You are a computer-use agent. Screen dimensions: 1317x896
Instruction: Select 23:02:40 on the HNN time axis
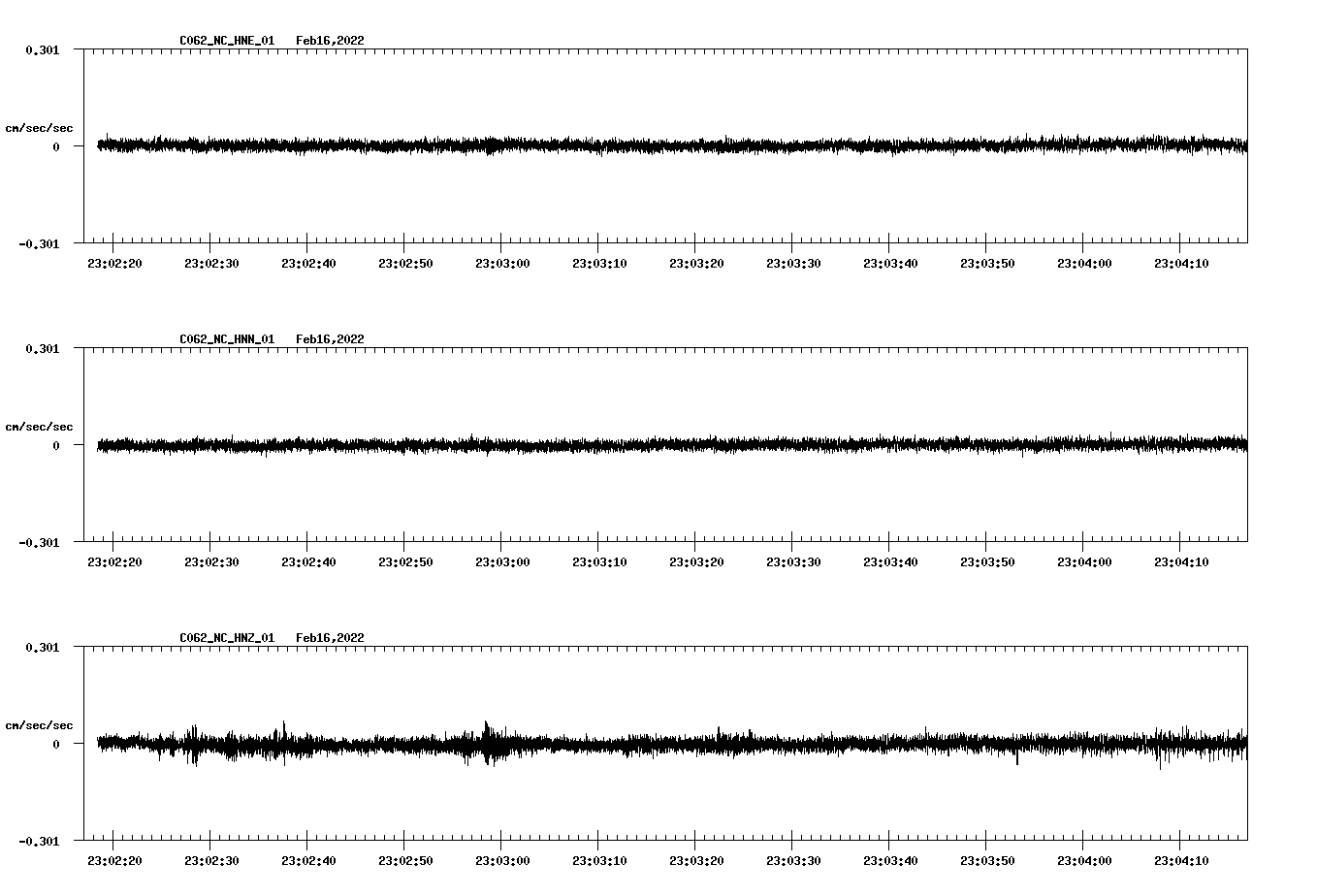click(x=308, y=561)
